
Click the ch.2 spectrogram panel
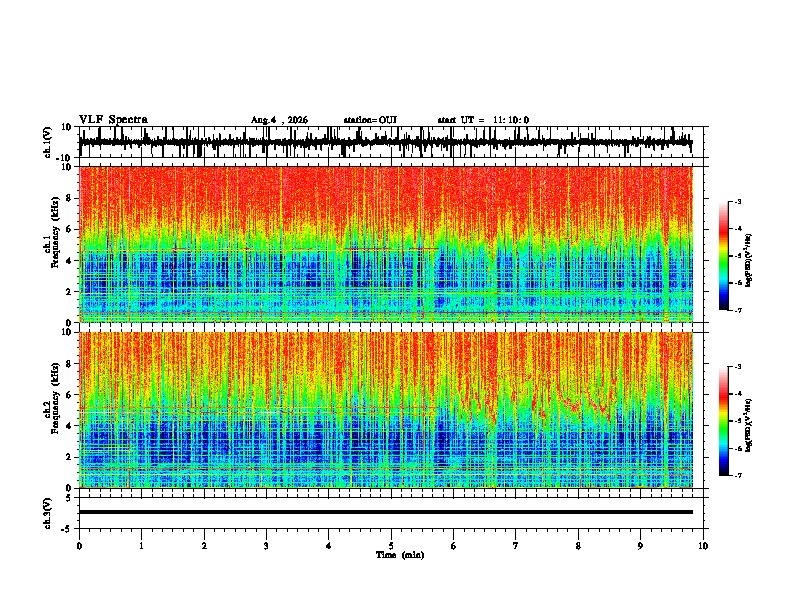point(386,410)
